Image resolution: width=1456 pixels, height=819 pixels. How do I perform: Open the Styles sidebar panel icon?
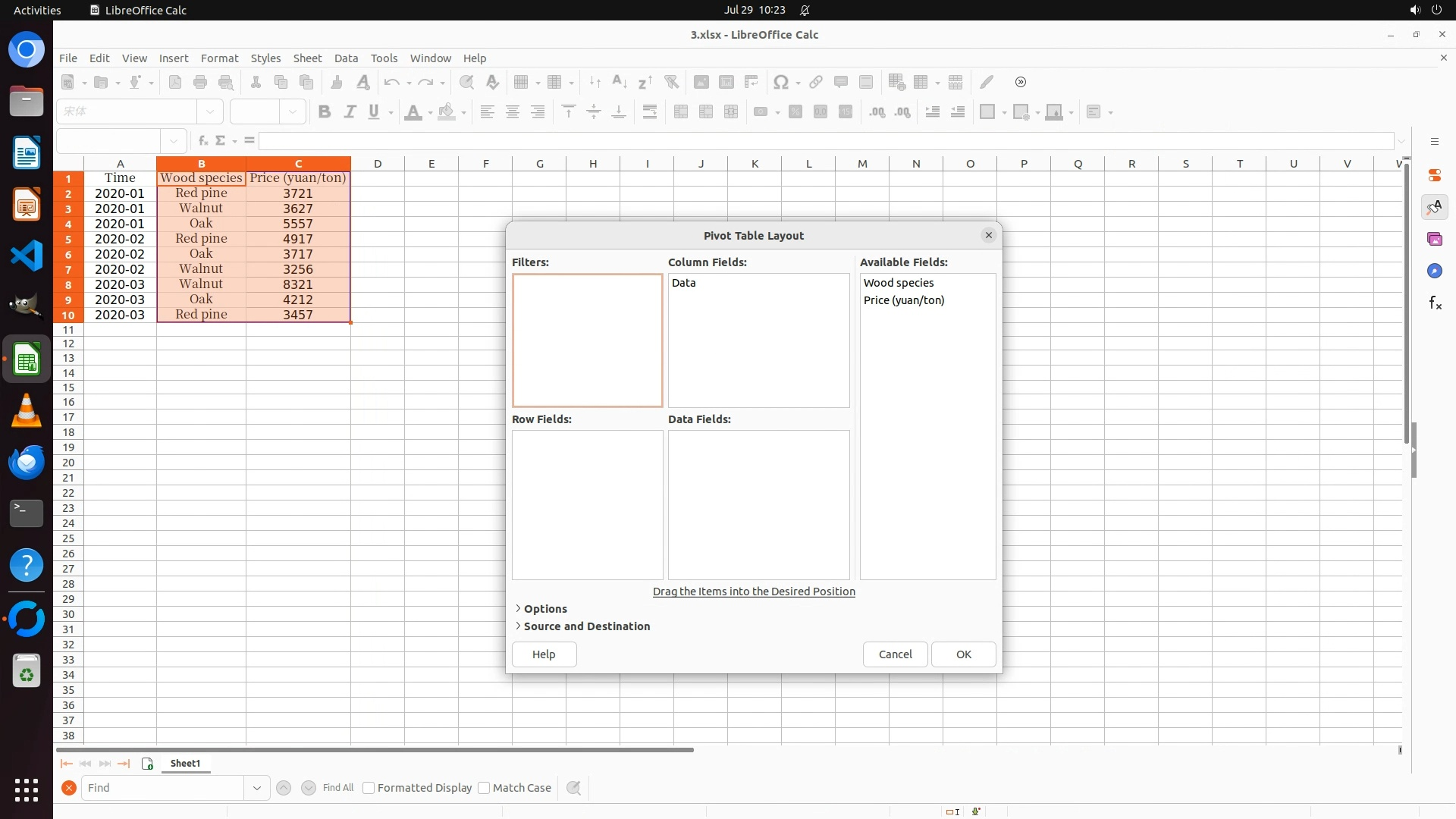[x=1434, y=207]
